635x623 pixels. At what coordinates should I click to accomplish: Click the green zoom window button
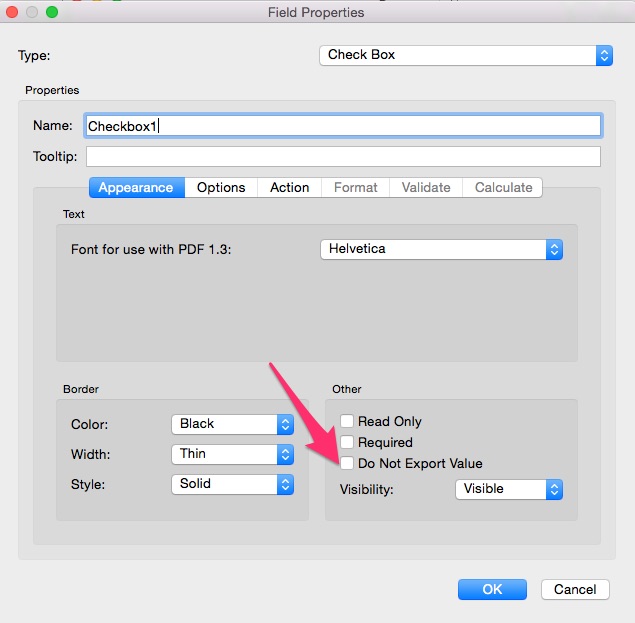[x=52, y=12]
